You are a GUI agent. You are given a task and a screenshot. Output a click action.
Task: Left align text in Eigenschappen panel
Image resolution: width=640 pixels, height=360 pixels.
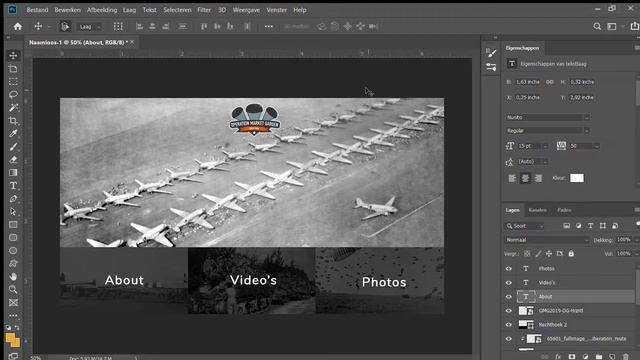tap(512, 178)
